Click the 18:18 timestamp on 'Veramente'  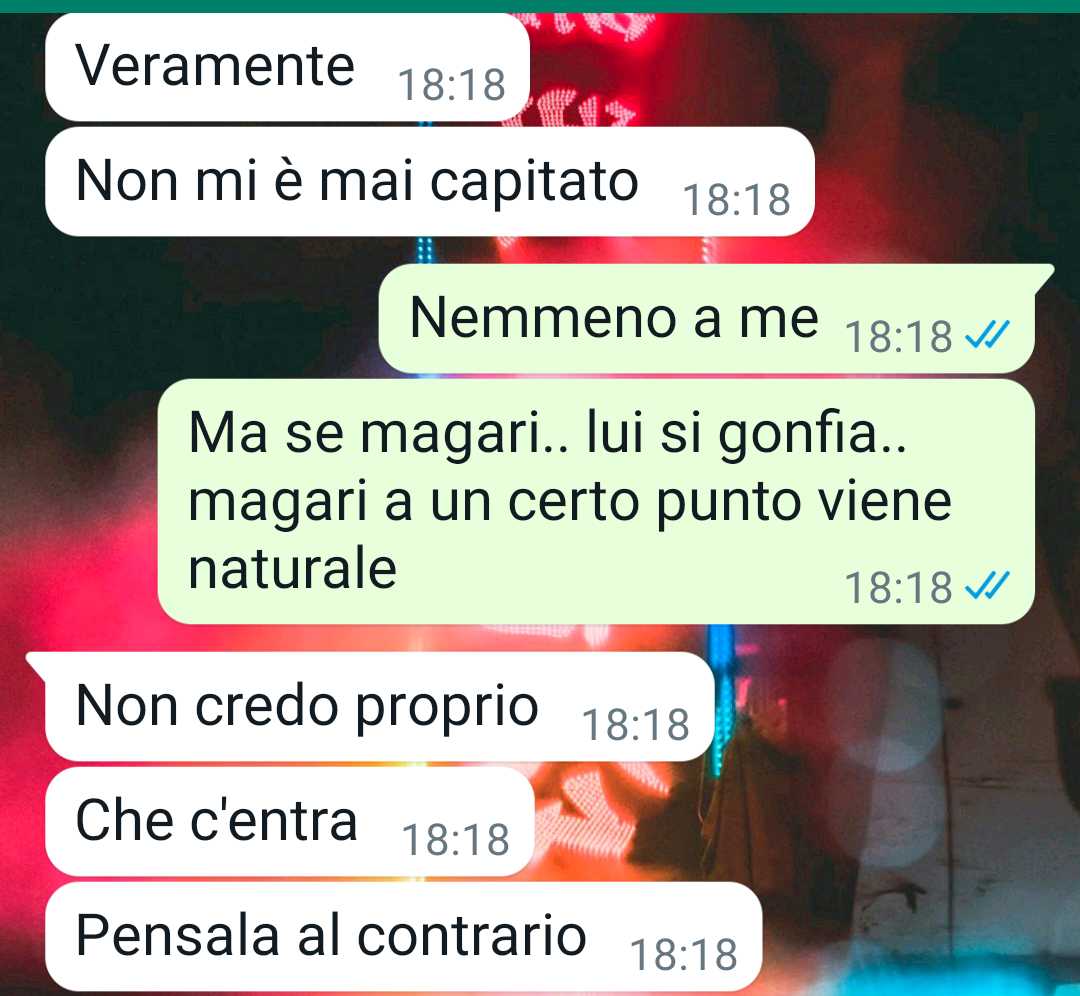452,85
